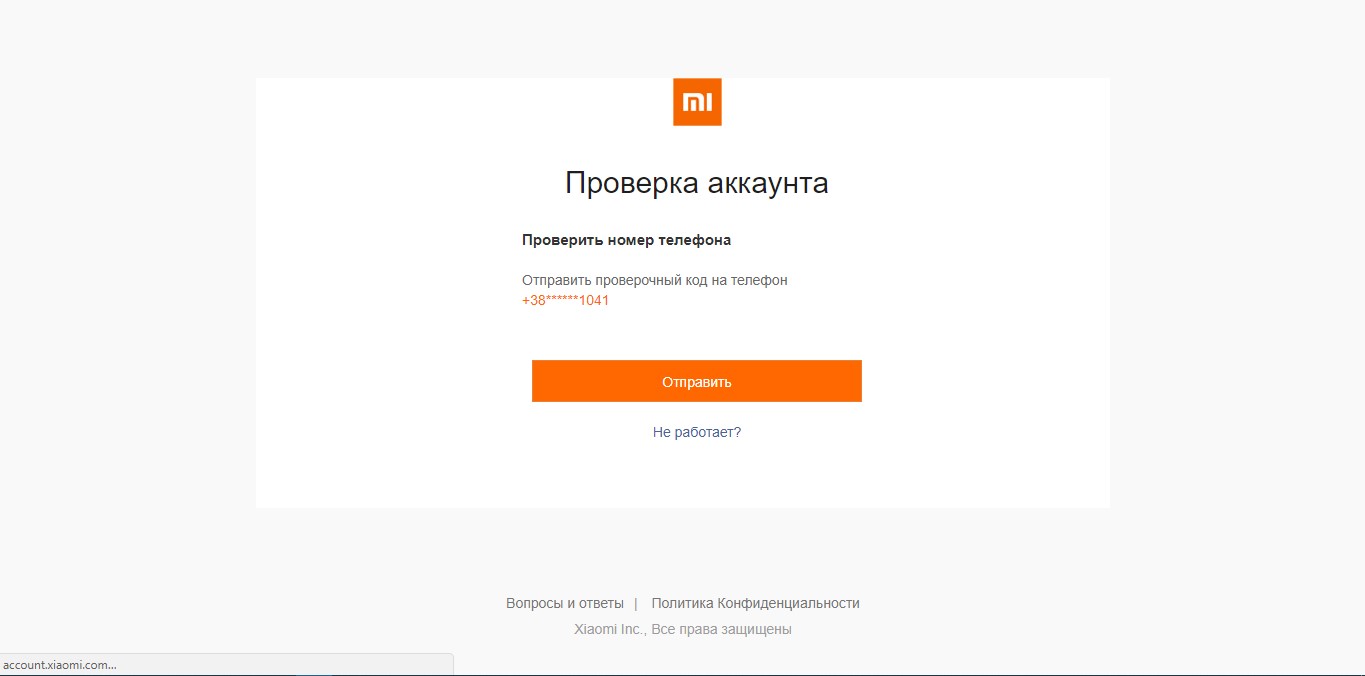Open the Вопросы и ответы footer link
The image size is (1365, 676).
[564, 603]
